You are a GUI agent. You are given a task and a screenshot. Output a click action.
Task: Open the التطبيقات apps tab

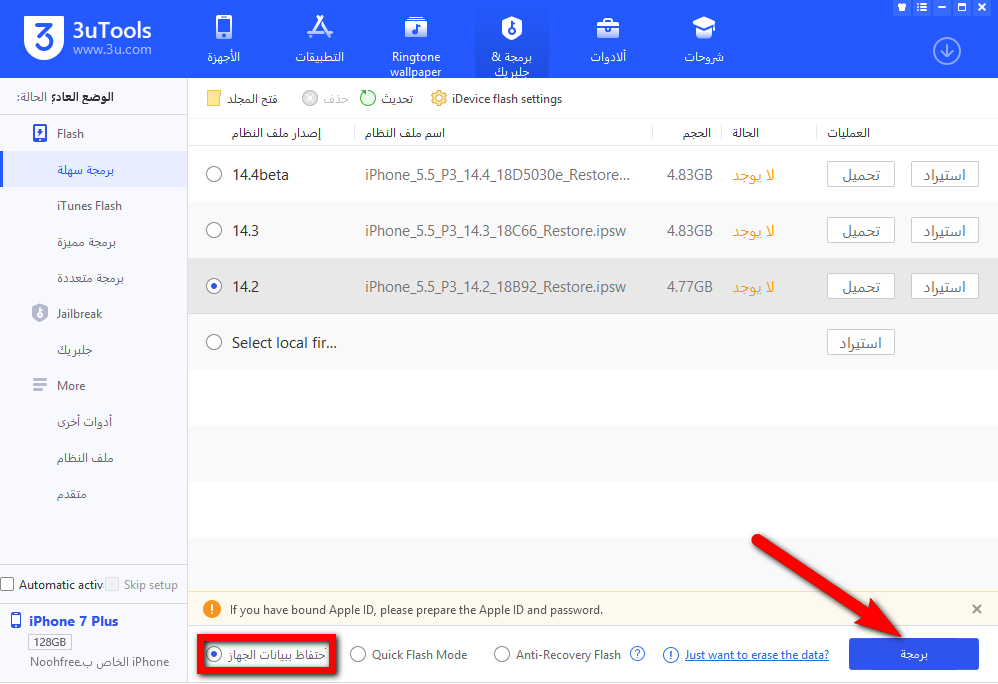[320, 39]
